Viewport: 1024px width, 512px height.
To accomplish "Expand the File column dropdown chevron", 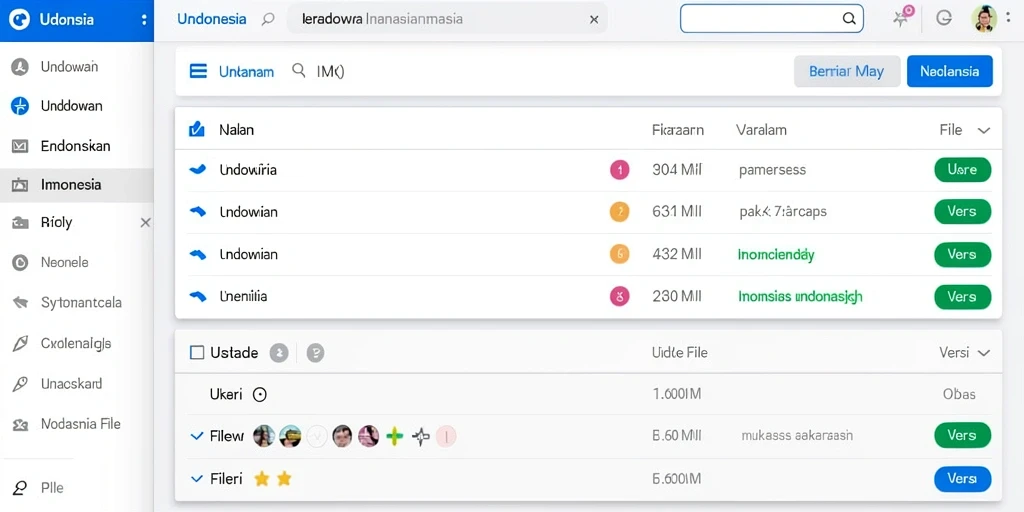I will pos(984,131).
